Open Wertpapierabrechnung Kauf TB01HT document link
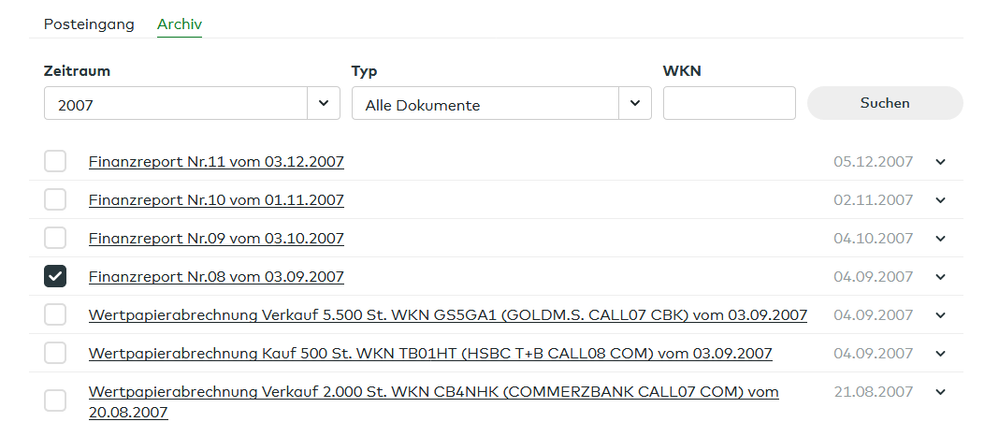Screen dimensions: 999x424 click(430, 354)
